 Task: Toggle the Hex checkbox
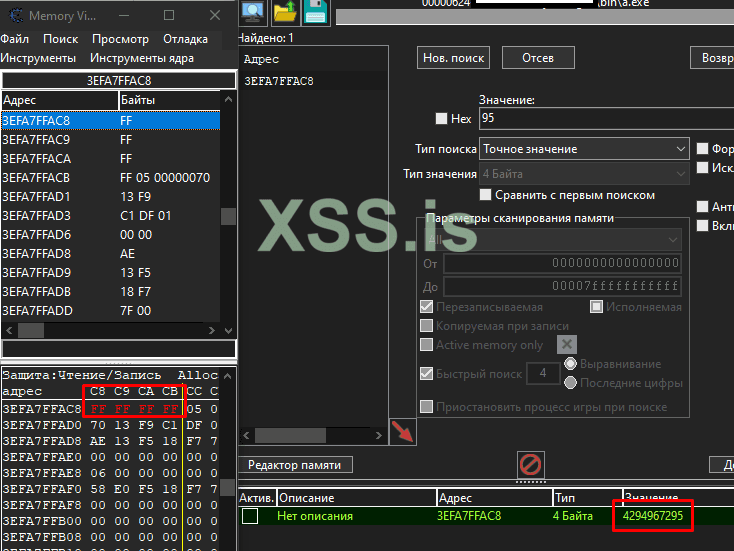[441, 118]
